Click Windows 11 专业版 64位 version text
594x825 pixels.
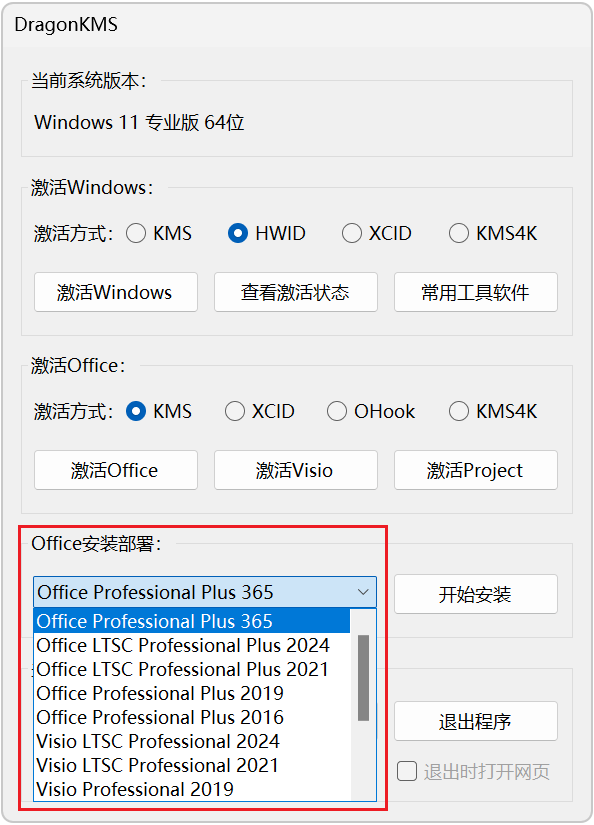(x=139, y=123)
